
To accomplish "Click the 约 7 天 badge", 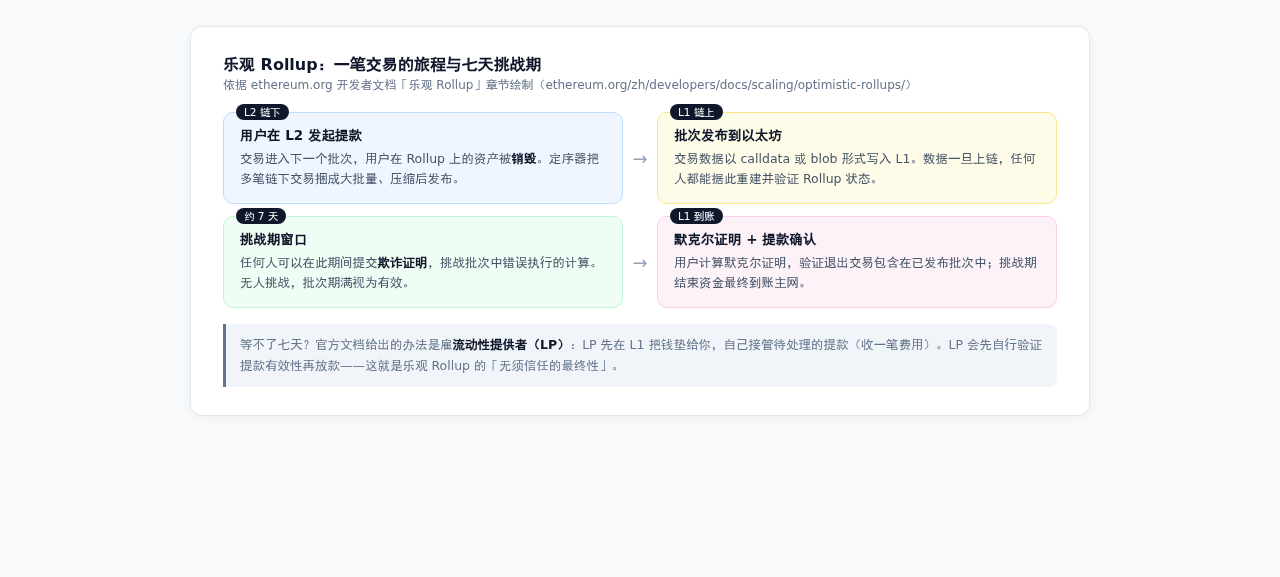I will [261, 216].
